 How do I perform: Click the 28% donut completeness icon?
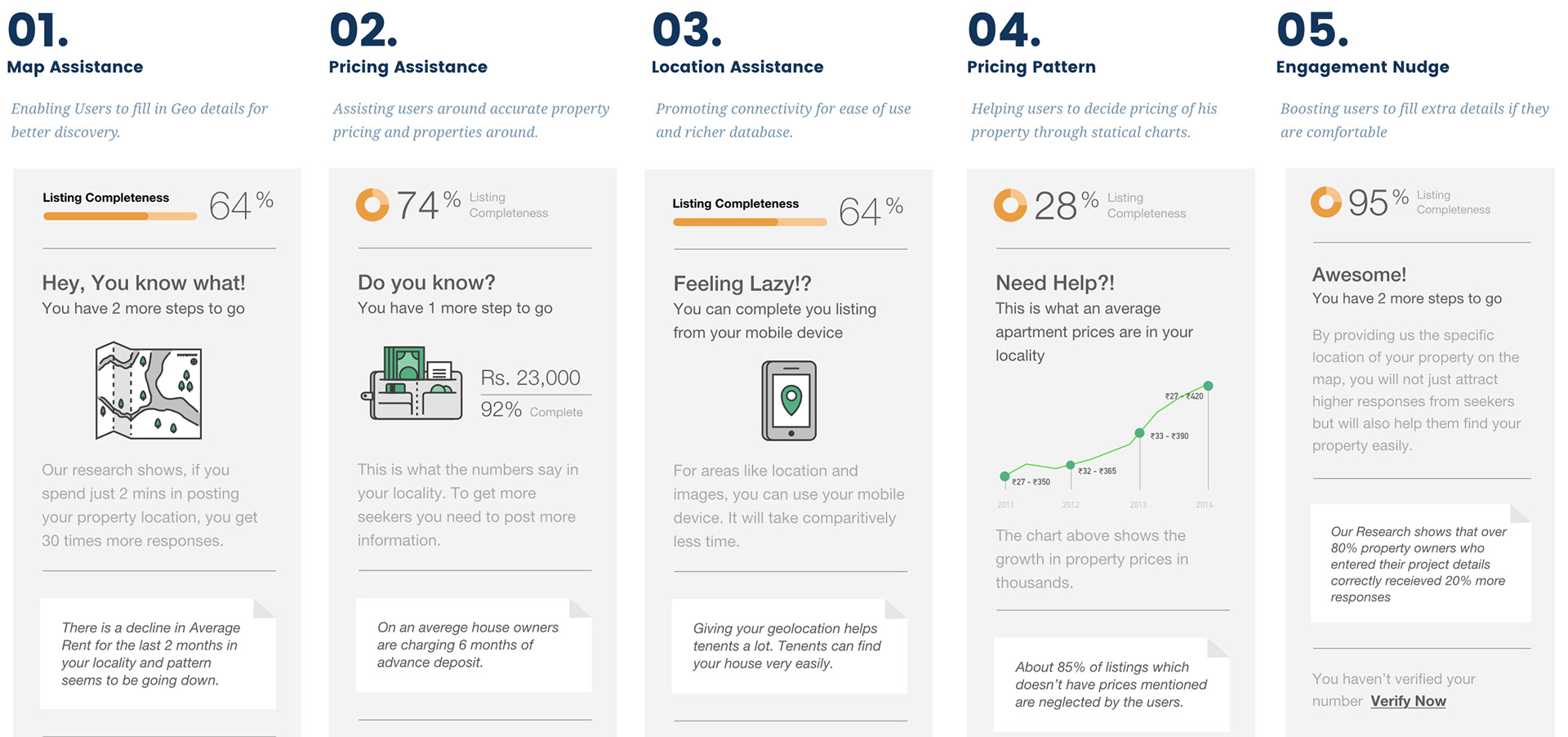pyautogui.click(x=1010, y=205)
